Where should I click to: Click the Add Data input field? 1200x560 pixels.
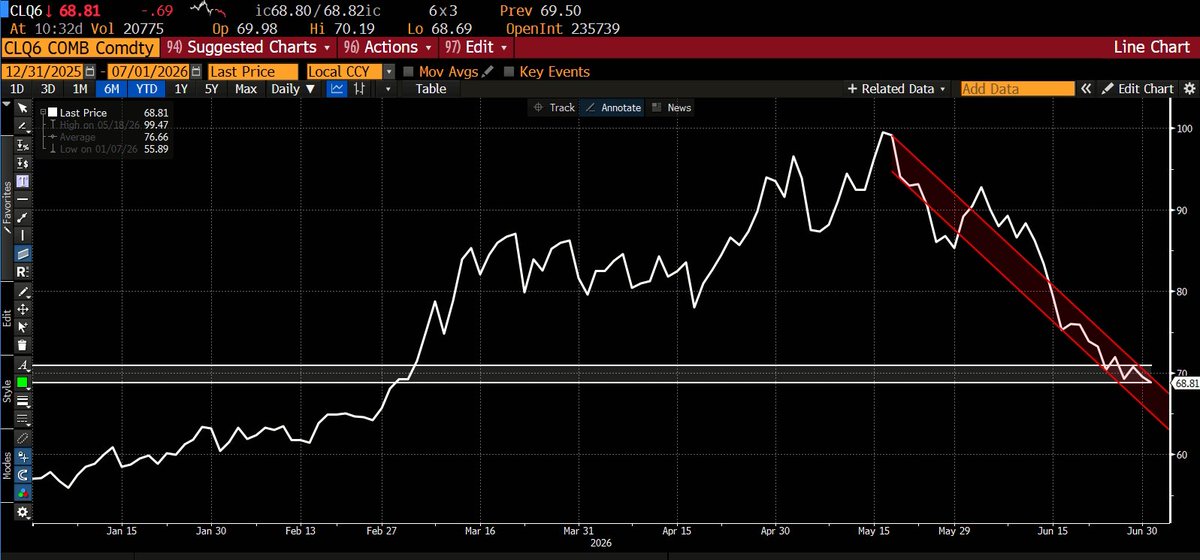tap(1017, 89)
